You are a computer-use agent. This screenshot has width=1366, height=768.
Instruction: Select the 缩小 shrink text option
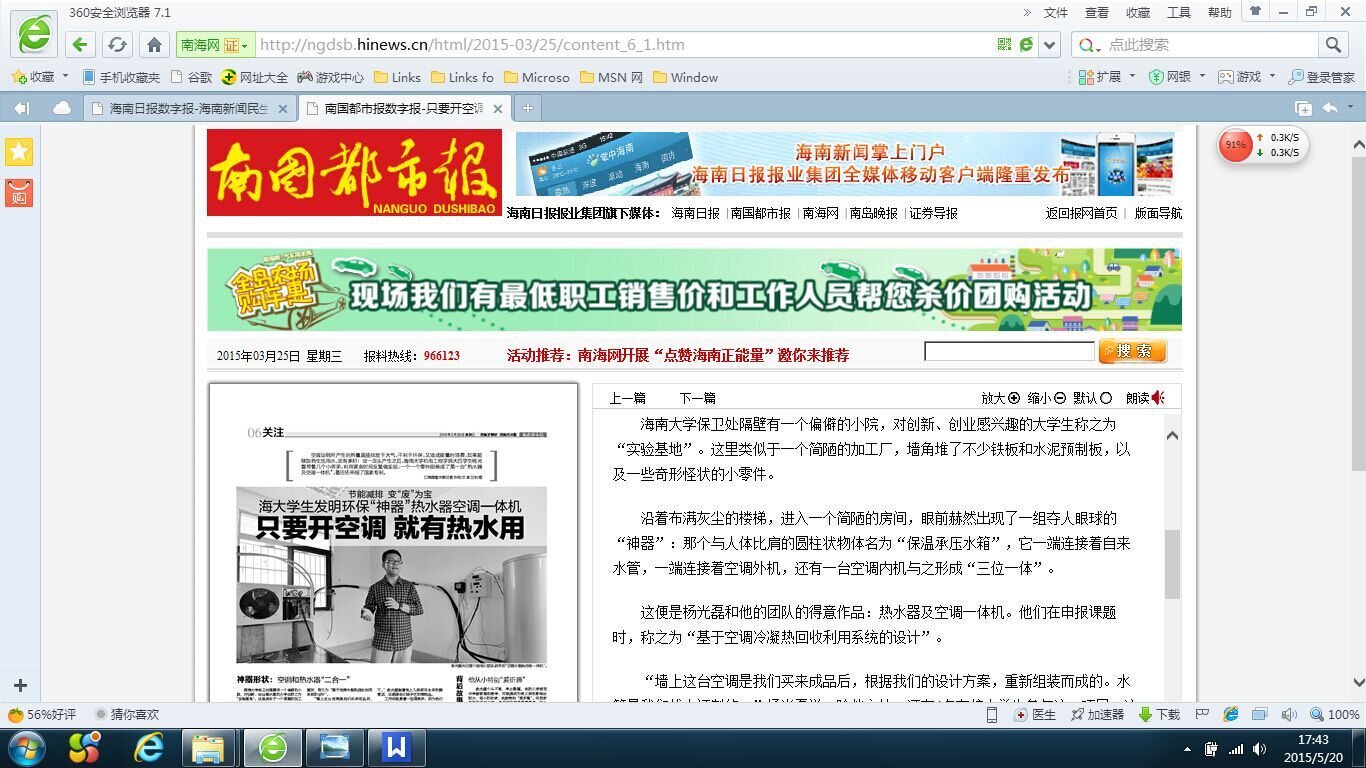click(1046, 398)
